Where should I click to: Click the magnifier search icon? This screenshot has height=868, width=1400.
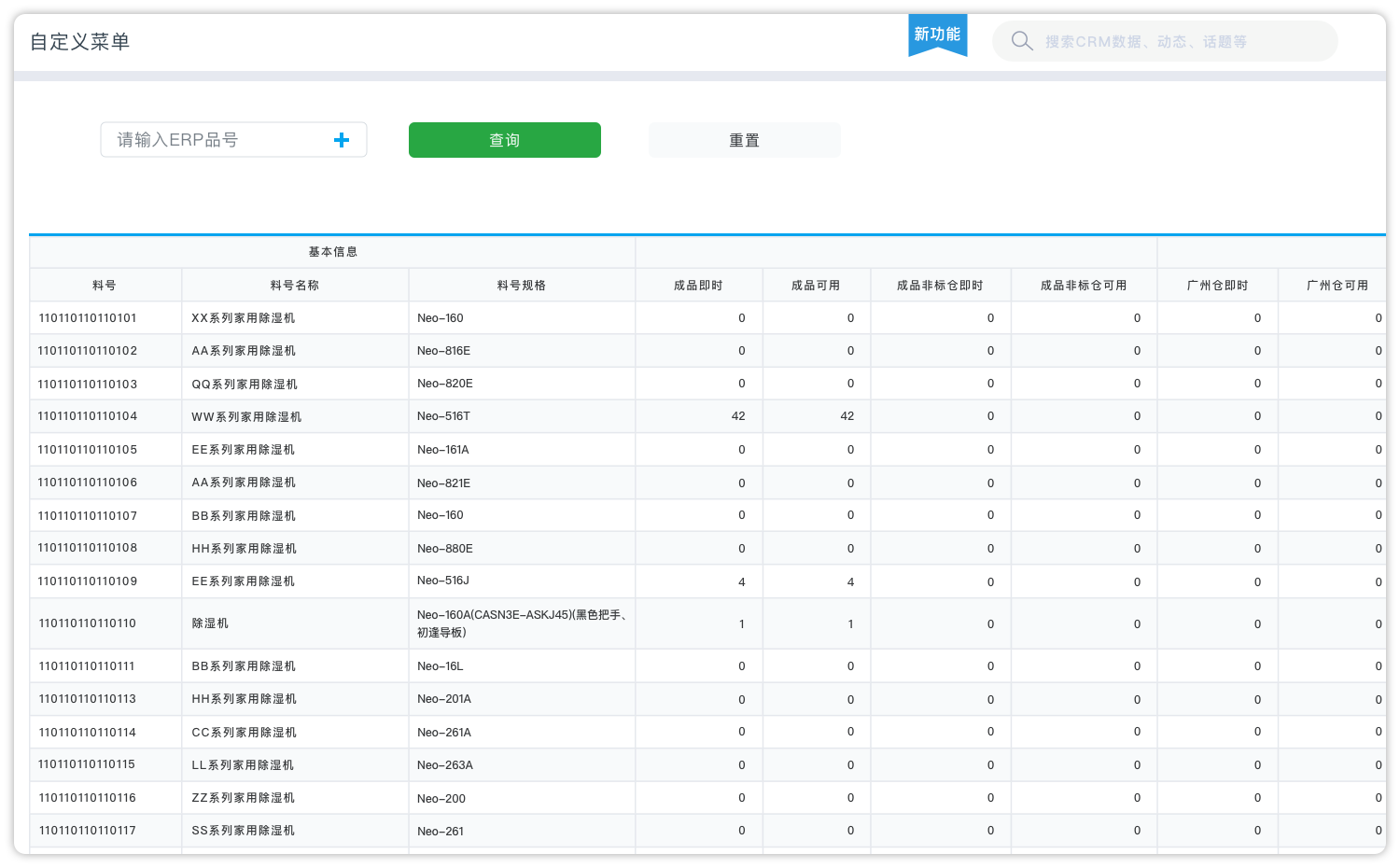pos(1022,41)
